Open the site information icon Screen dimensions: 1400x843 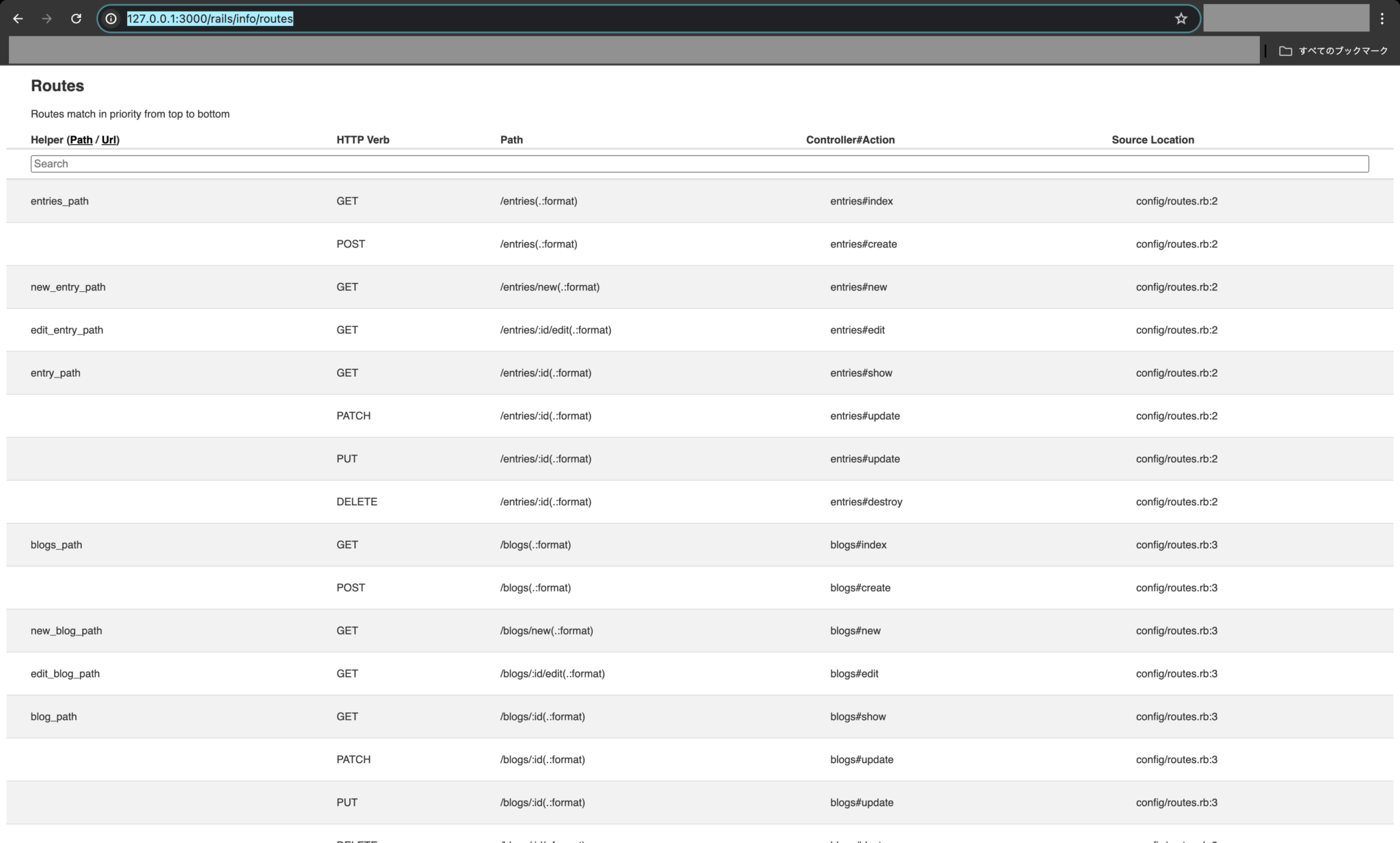pyautogui.click(x=111, y=18)
